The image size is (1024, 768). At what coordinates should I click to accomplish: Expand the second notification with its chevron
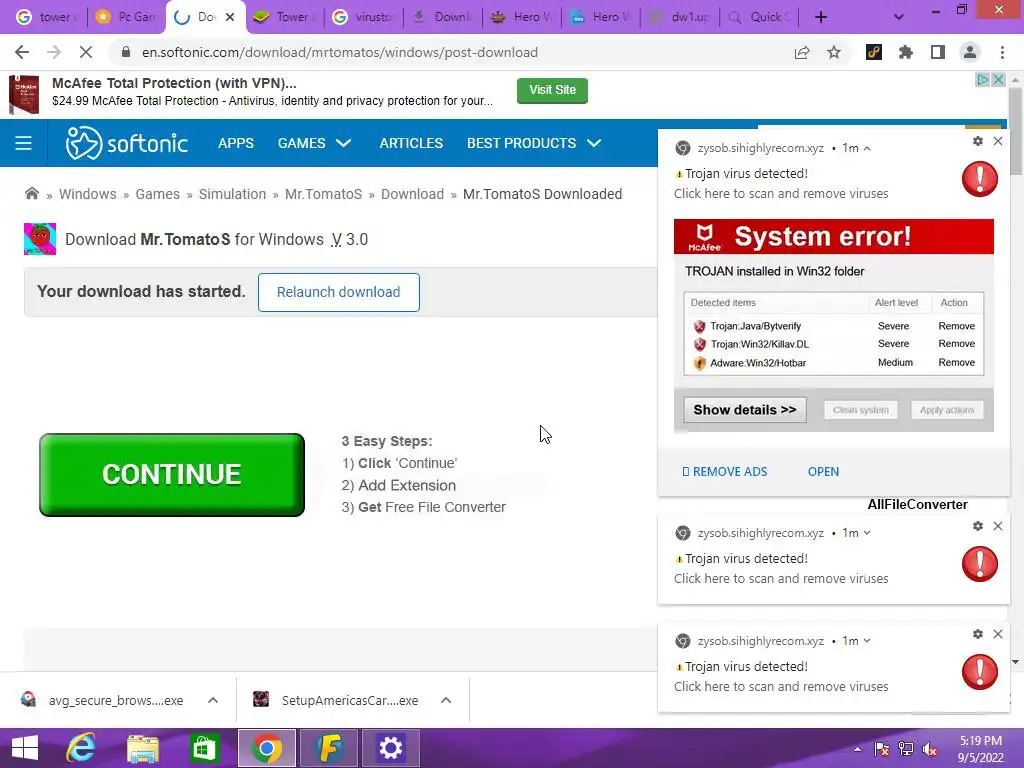[867, 533]
